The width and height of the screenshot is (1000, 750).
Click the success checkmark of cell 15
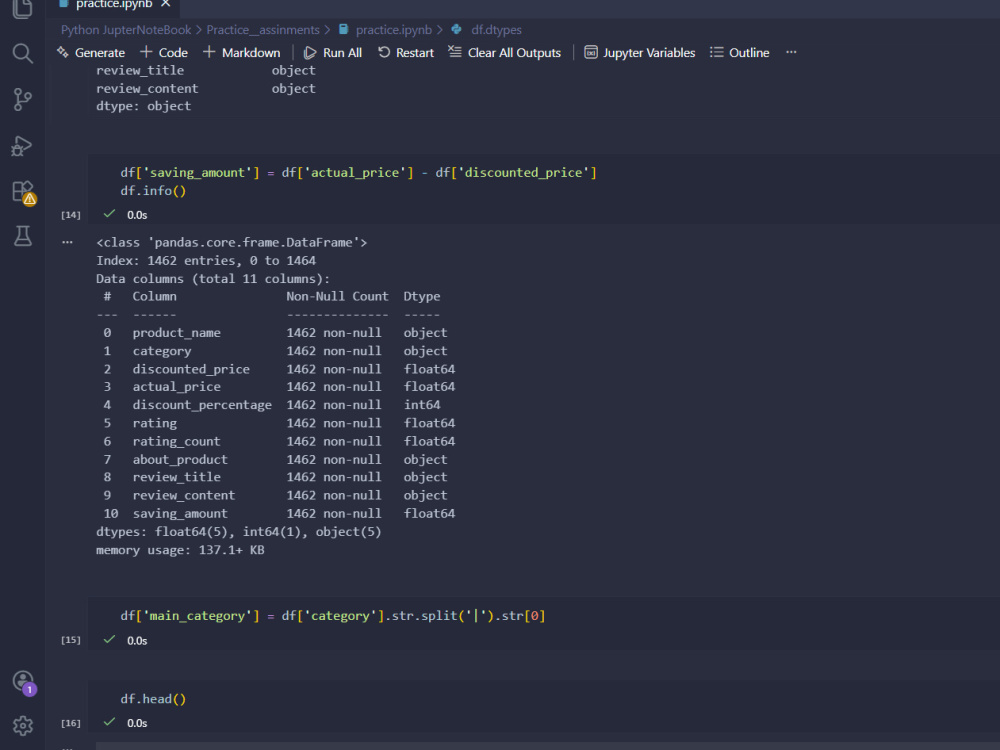click(x=110, y=639)
